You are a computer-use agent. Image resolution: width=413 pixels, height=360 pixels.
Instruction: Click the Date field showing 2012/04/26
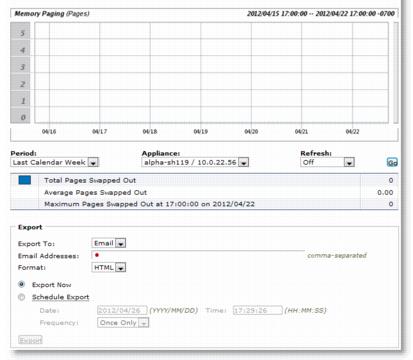[122, 310]
